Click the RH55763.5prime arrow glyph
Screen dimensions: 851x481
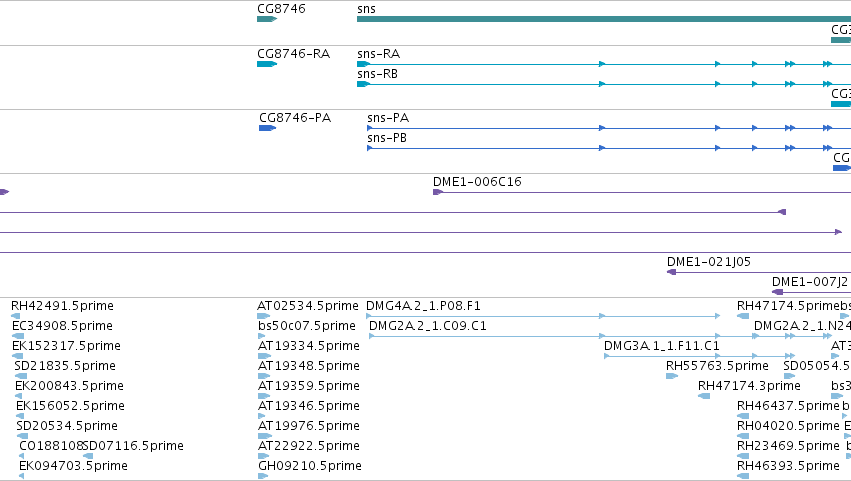672,376
